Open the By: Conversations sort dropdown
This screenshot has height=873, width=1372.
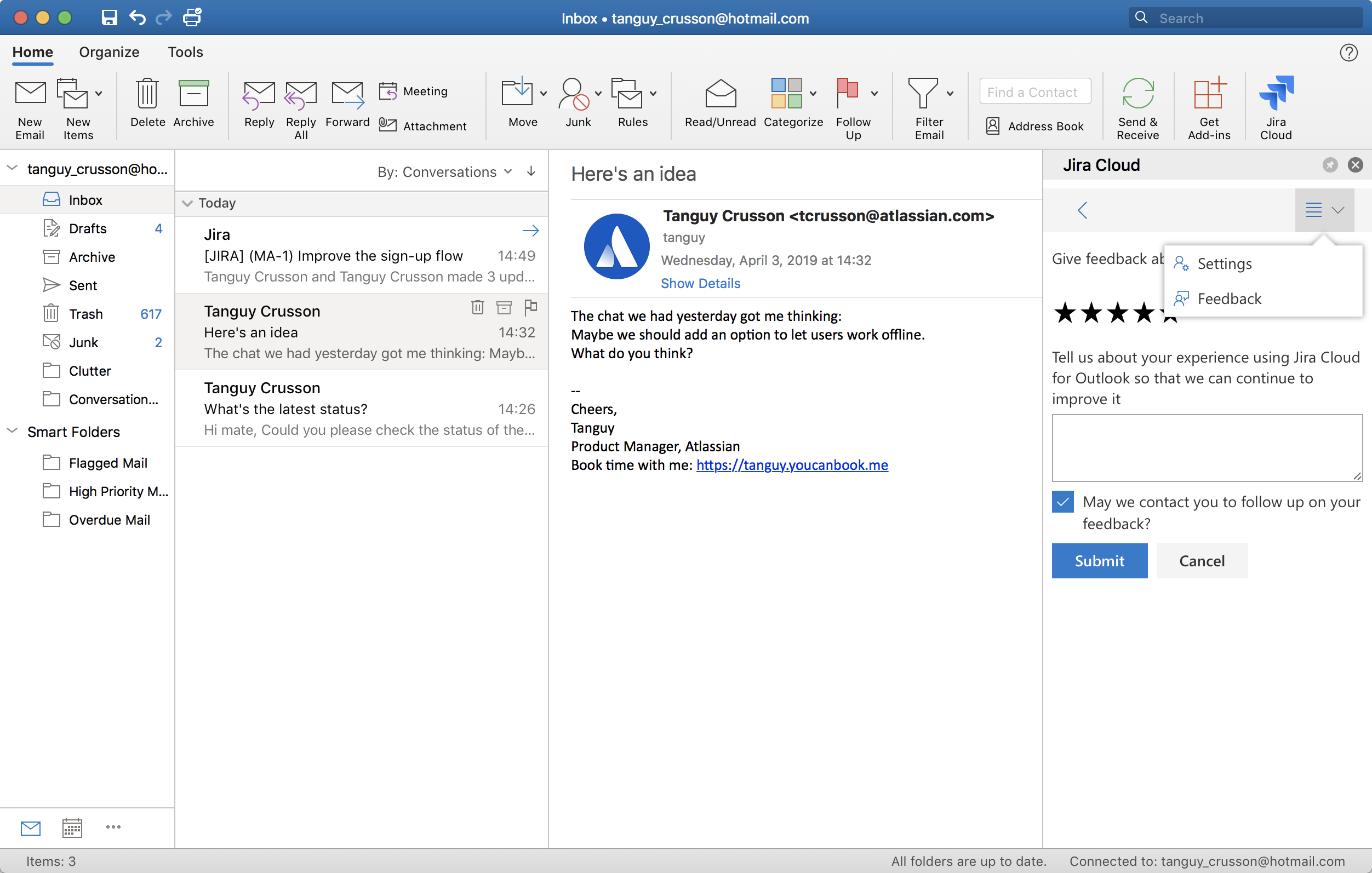tap(444, 172)
